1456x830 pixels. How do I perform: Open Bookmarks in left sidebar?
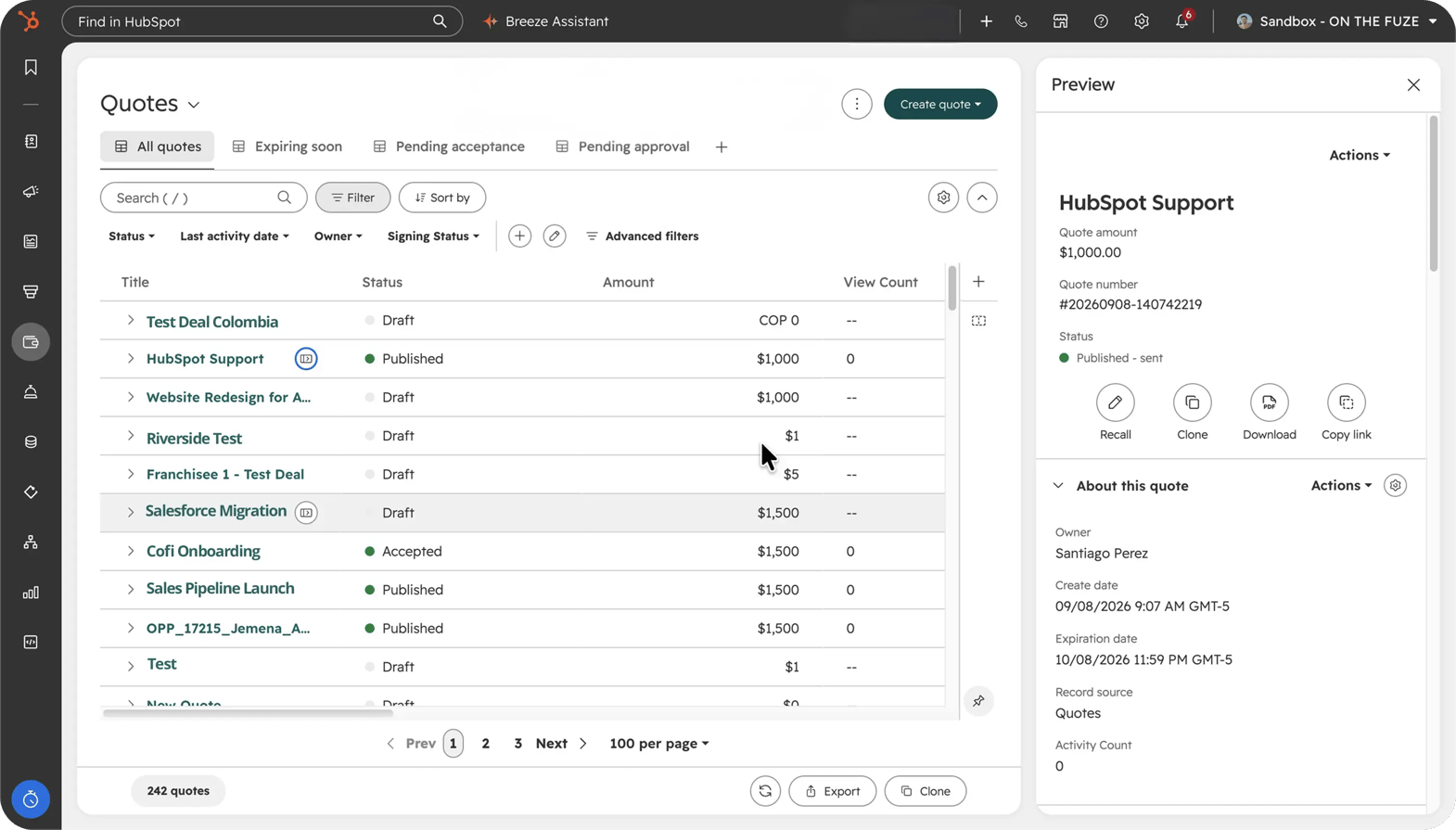pyautogui.click(x=31, y=68)
